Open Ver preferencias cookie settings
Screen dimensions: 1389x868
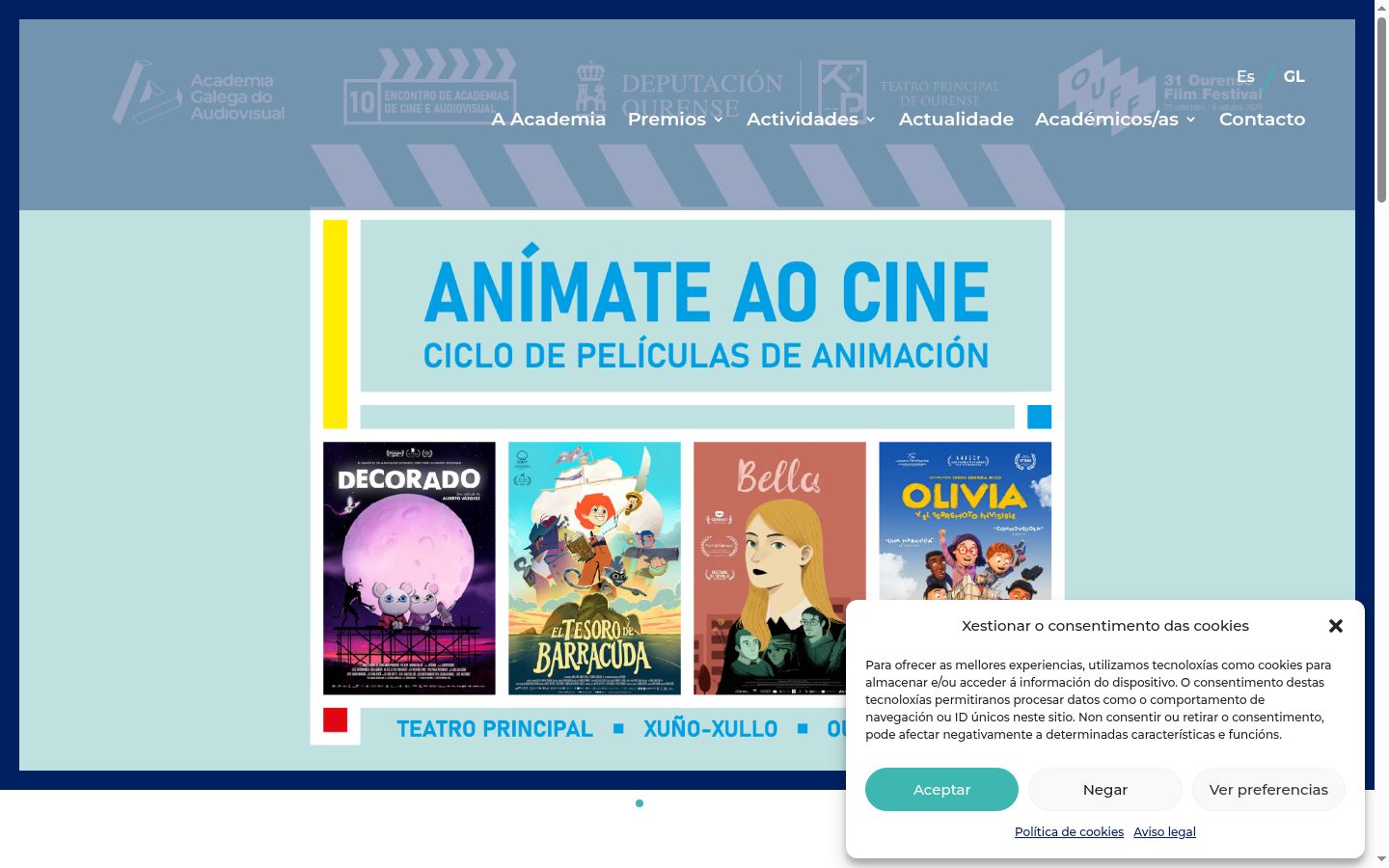pos(1268,789)
